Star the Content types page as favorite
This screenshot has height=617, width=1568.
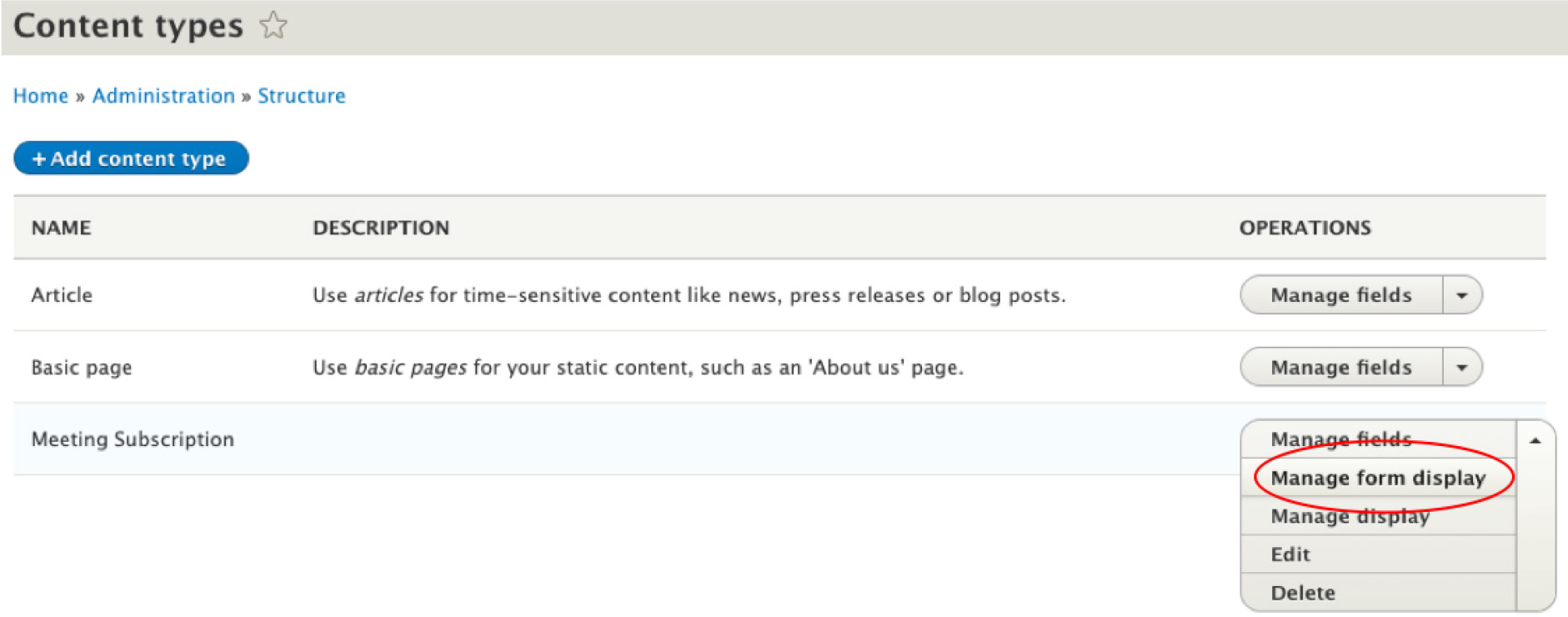pos(273,26)
